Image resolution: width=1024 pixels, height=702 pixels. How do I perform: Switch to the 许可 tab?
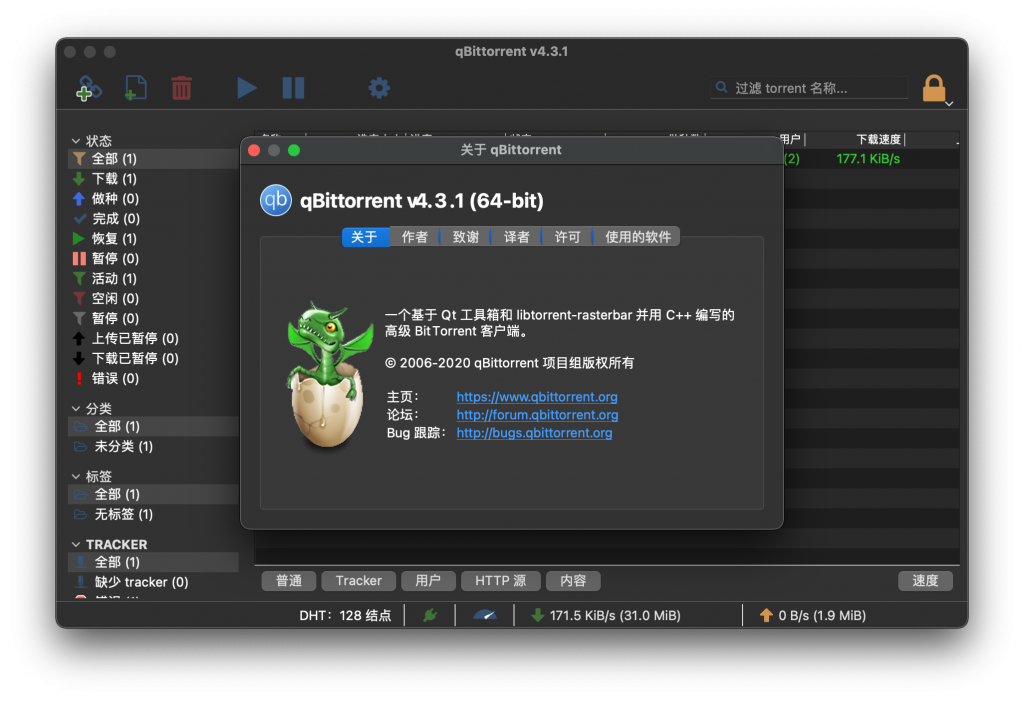click(568, 237)
